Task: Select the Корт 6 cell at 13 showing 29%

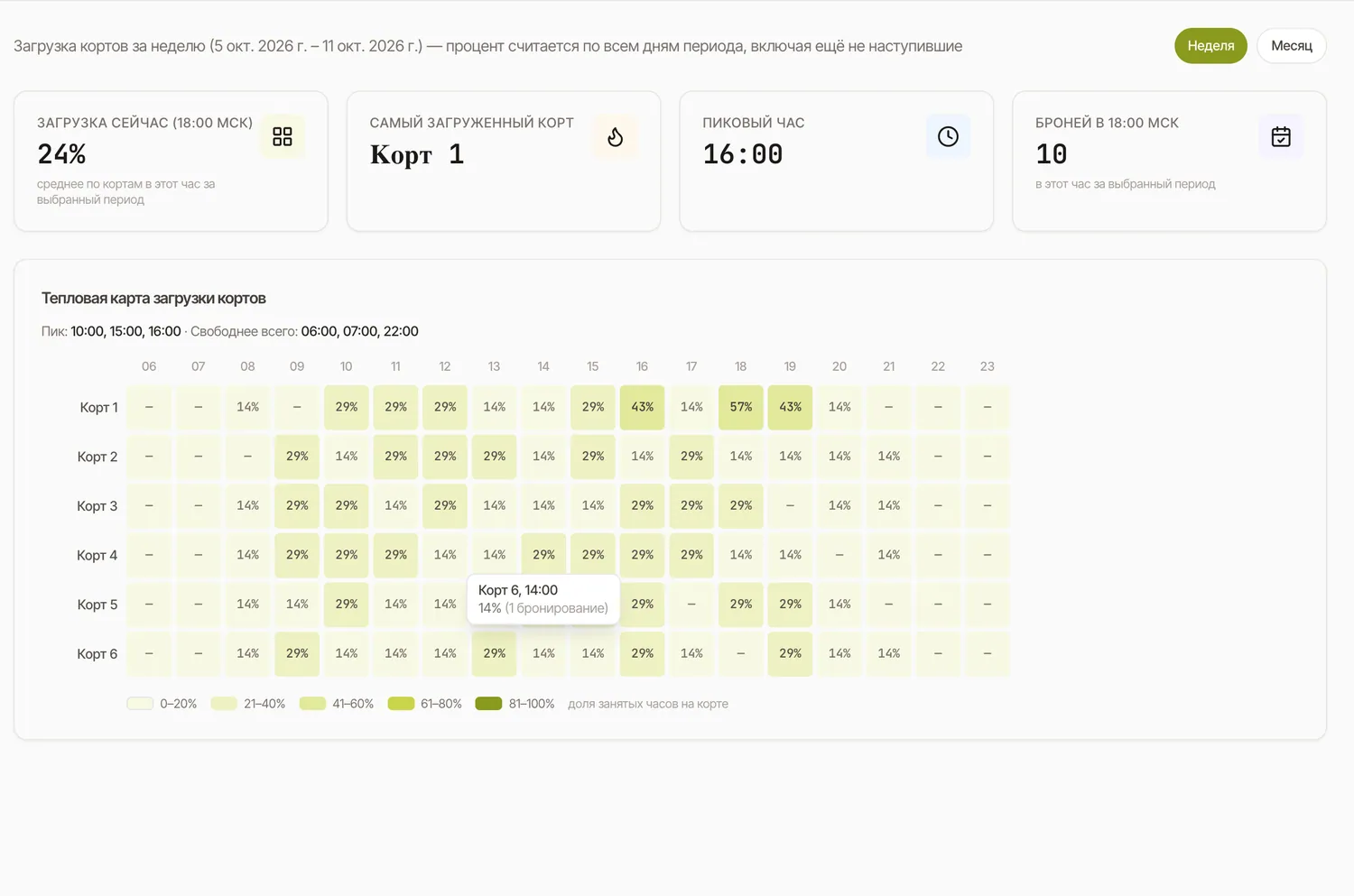Action: point(495,653)
